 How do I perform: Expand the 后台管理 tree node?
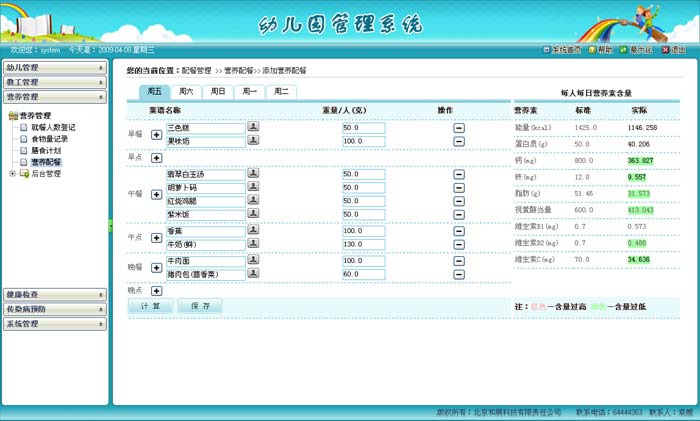point(12,174)
